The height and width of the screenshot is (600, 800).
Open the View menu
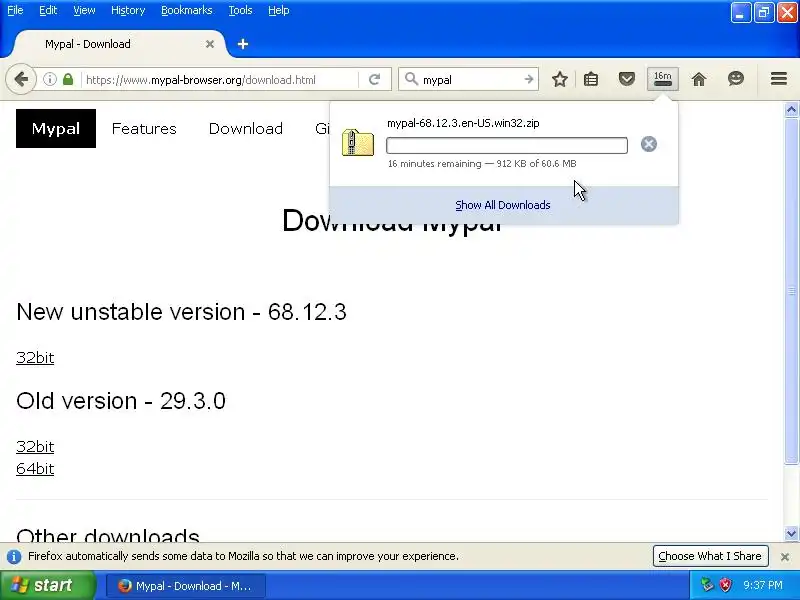tap(84, 10)
